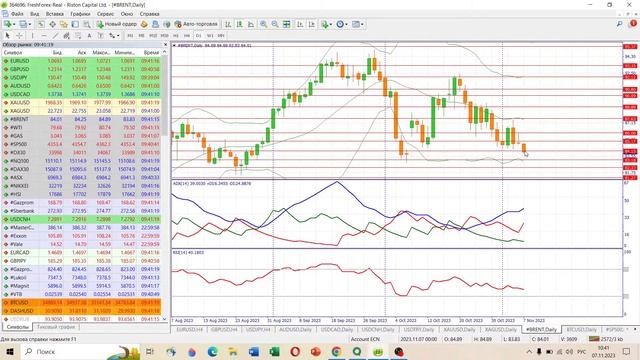Viewport: 640px width, 360px height.
Task: Open the Strategy Tester icon
Action: (87, 24)
